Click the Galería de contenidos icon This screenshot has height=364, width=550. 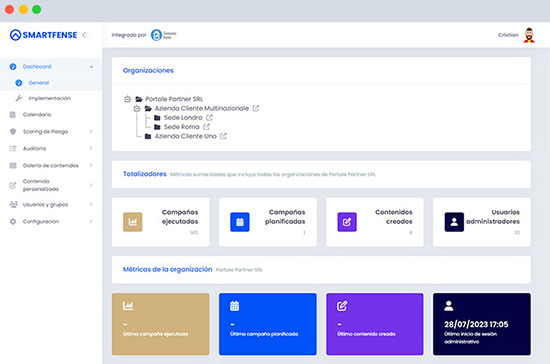(13, 165)
